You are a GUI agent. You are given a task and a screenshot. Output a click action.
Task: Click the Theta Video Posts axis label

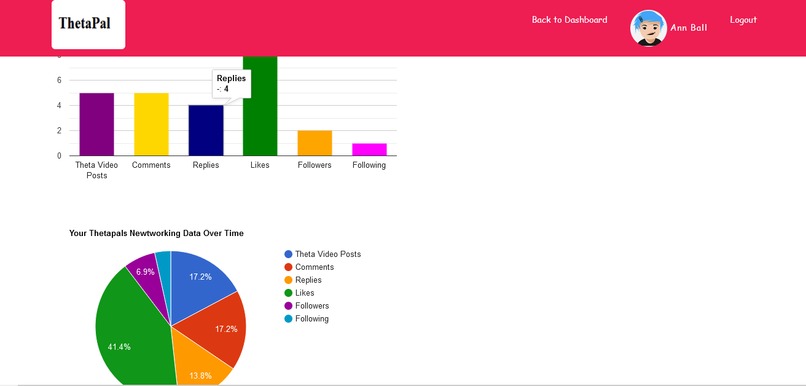coord(97,170)
